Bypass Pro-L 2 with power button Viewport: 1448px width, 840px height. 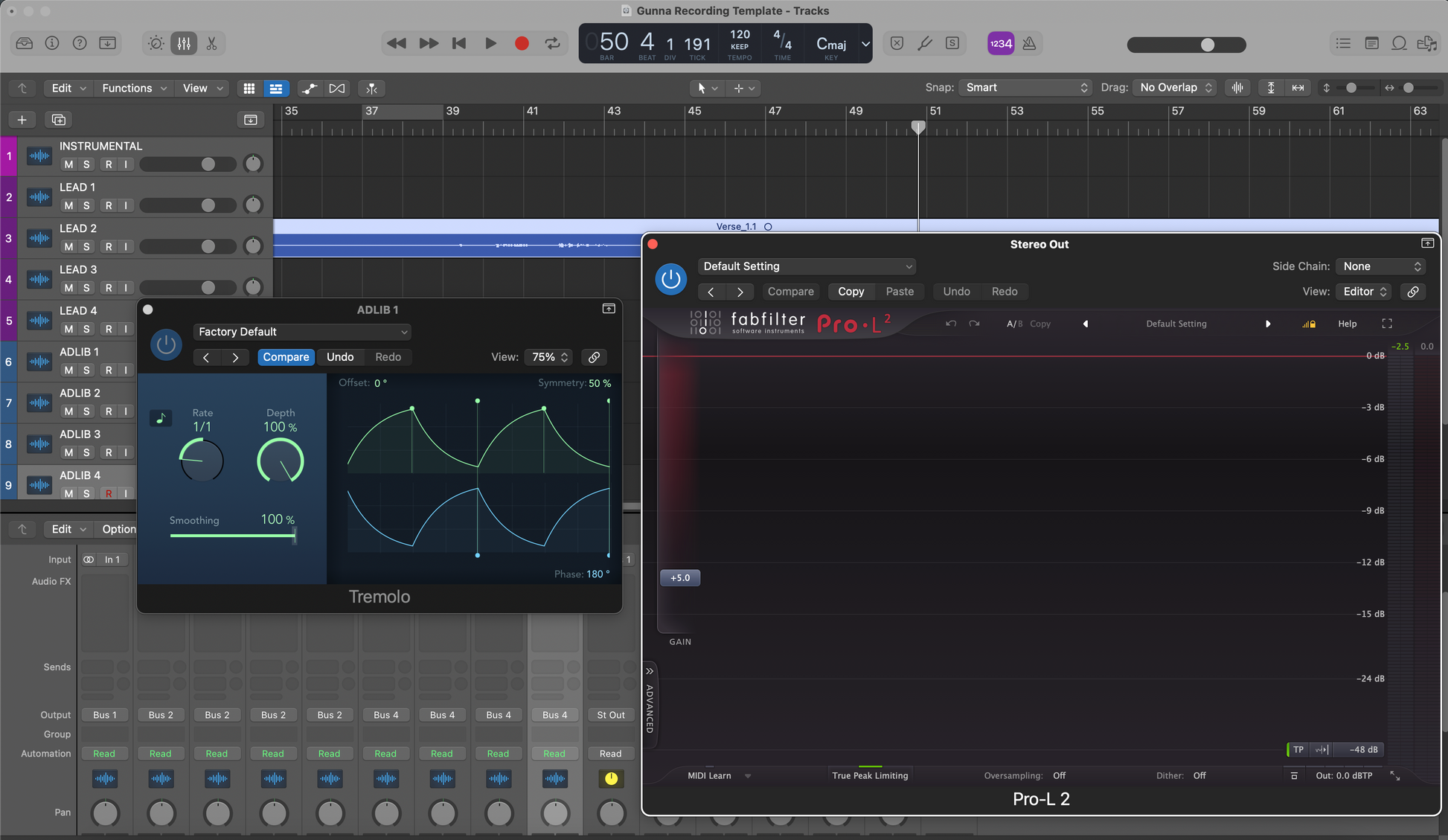pyautogui.click(x=670, y=279)
